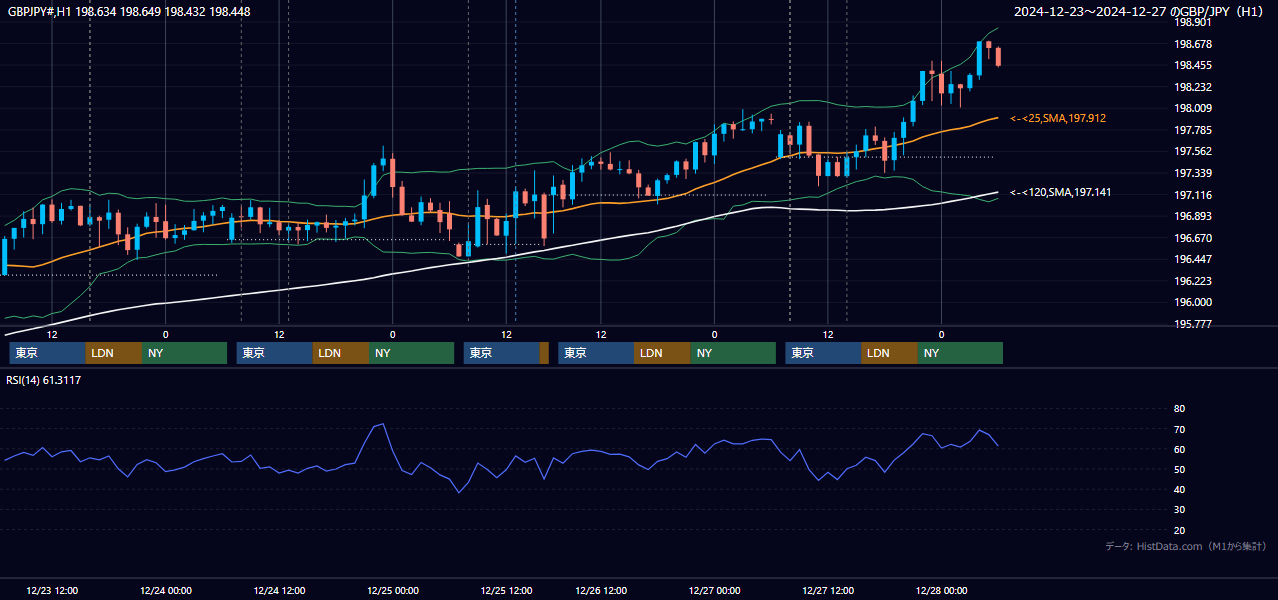Click the 12/26 12:00 date label
1278x600 pixels.
tap(601, 591)
